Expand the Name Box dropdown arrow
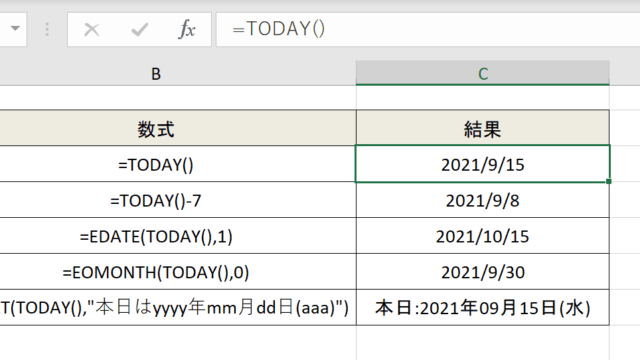Image resolution: width=640 pixels, height=360 pixels. 16,29
